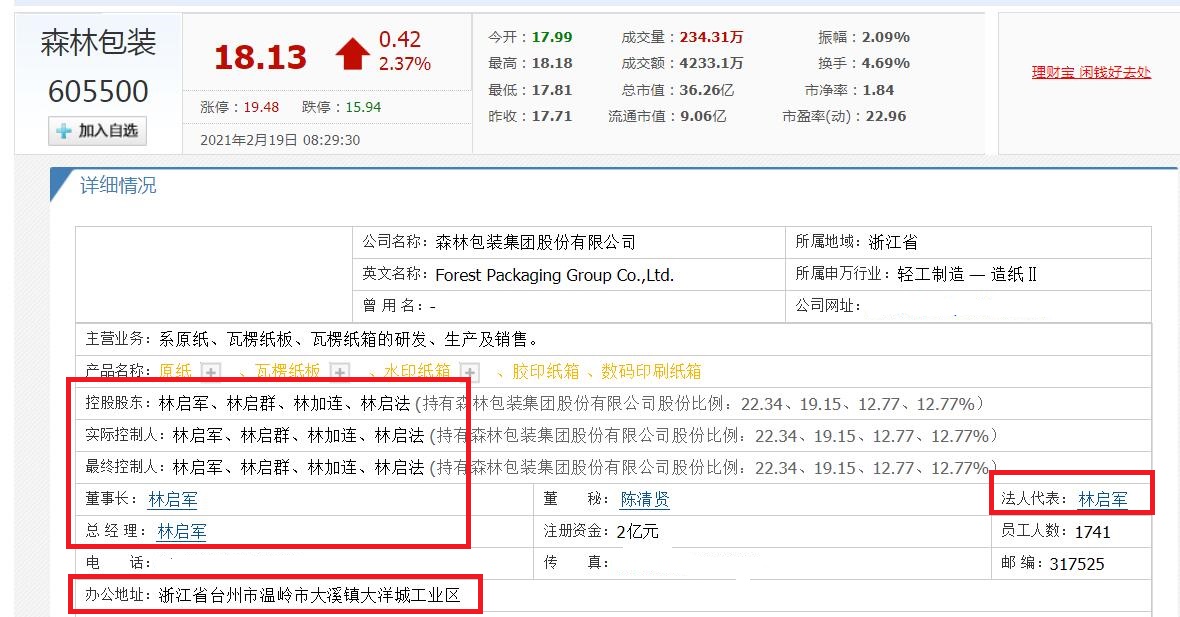Click the 传真 field label
Image resolution: width=1180 pixels, height=617 pixels.
(x=576, y=563)
